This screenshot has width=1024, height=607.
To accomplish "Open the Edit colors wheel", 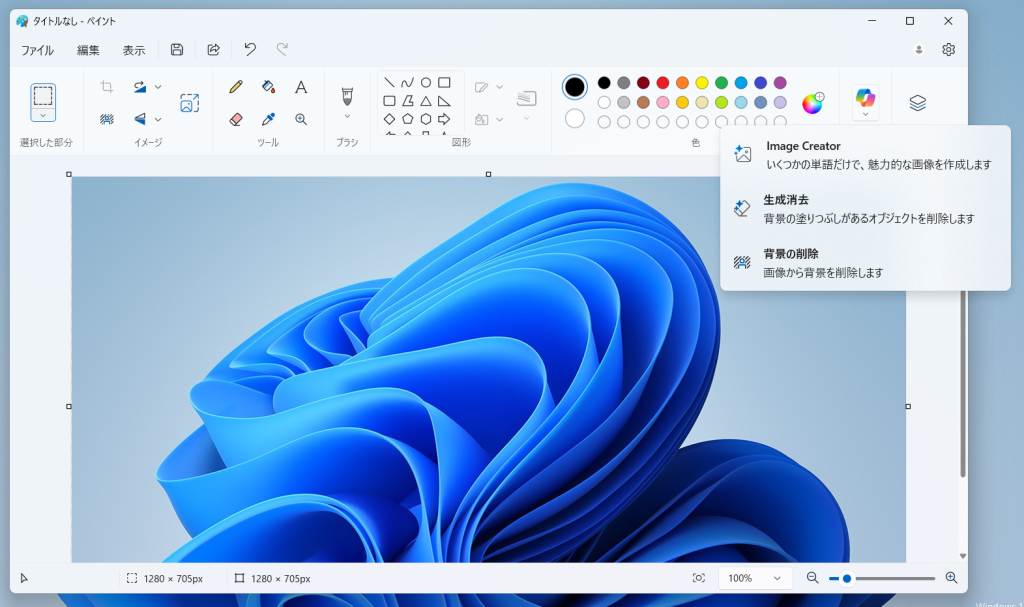I will (813, 103).
